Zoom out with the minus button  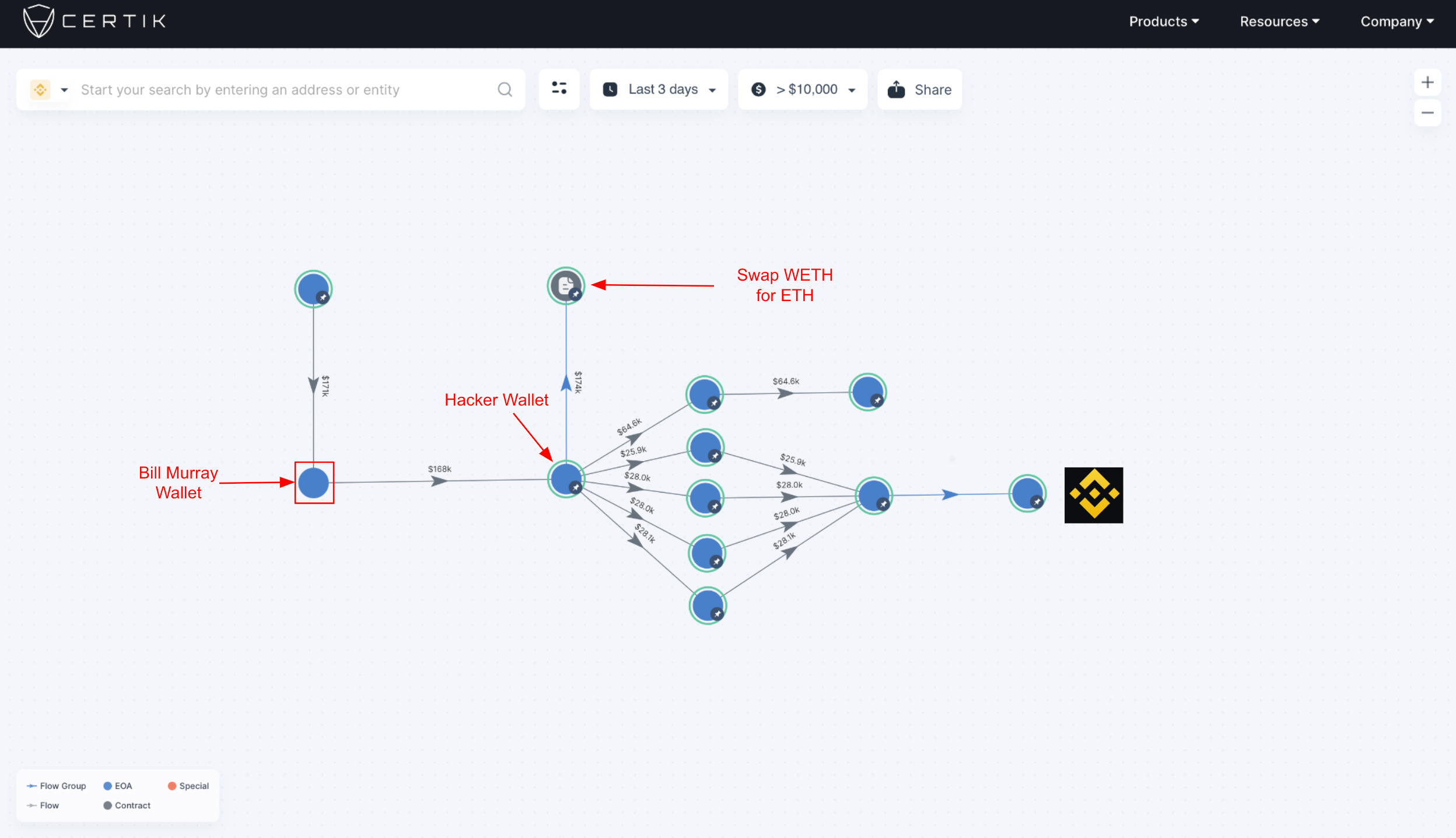pos(1427,113)
